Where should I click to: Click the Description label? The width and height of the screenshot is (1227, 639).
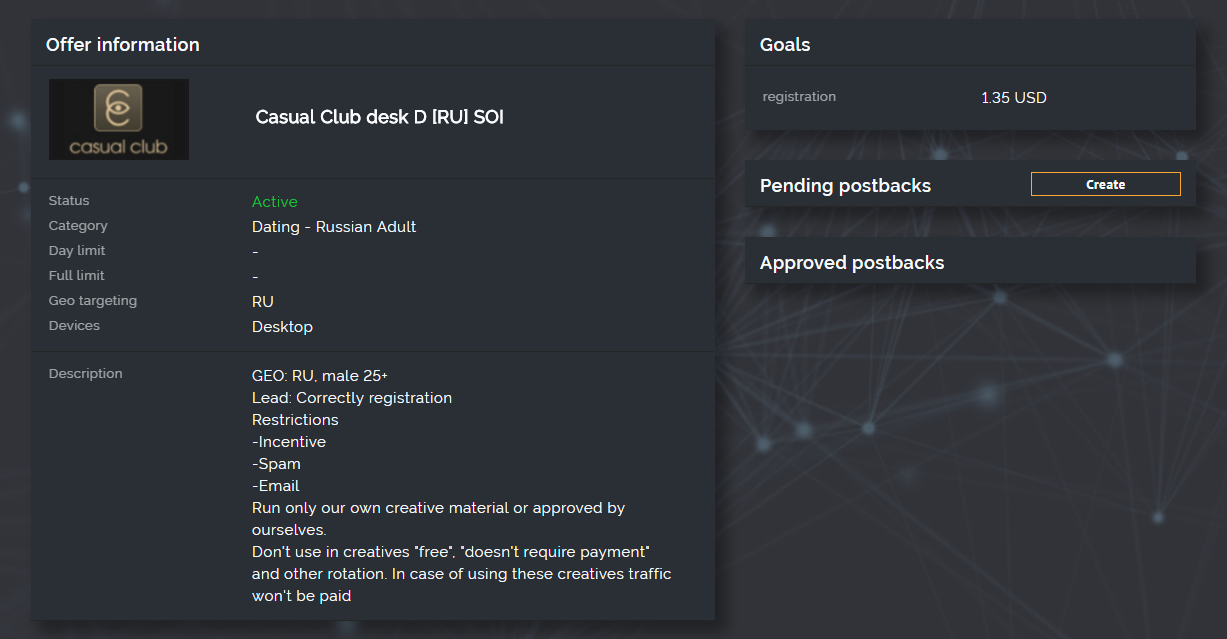click(x=86, y=374)
